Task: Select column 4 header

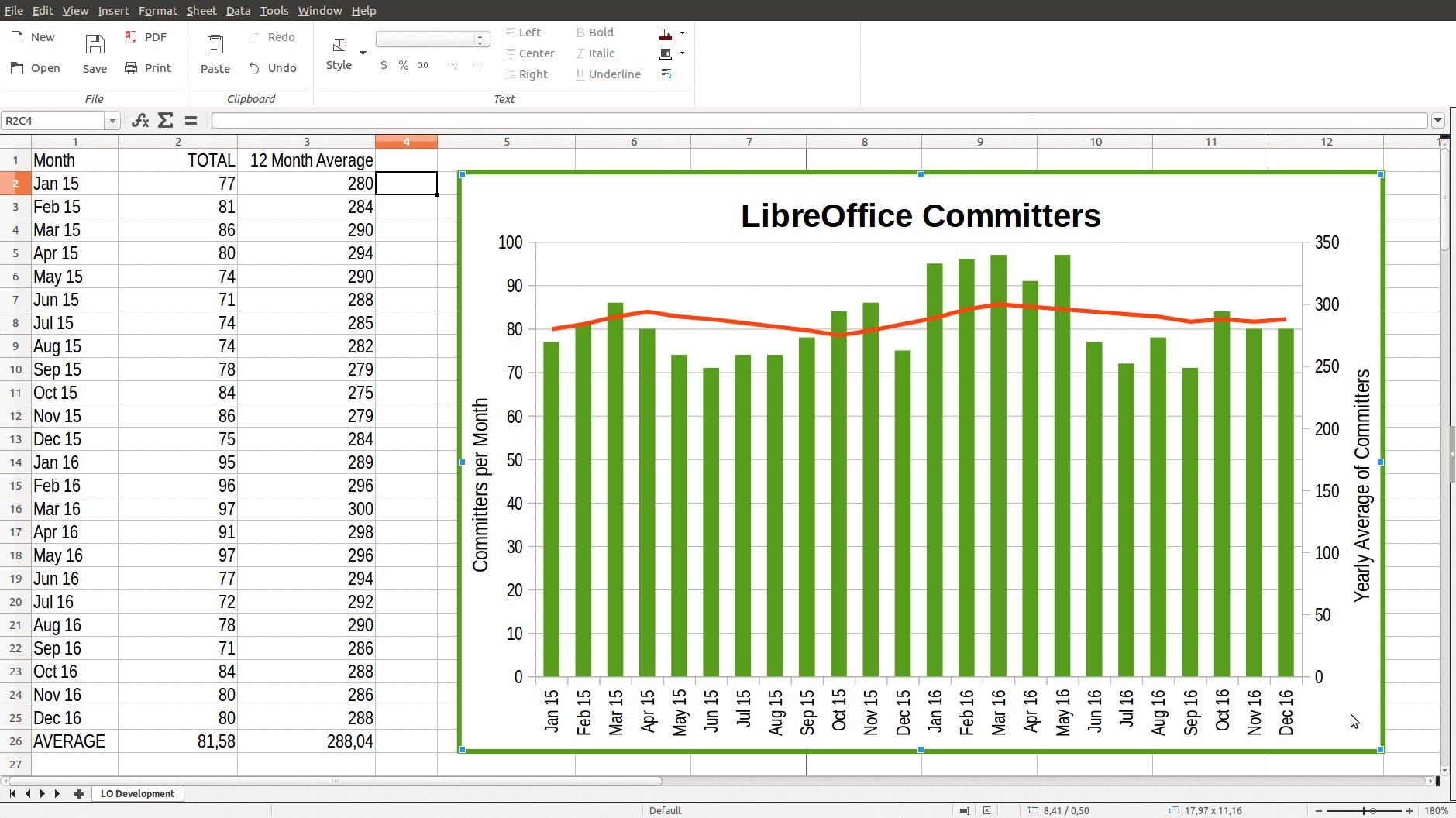Action: 406,142
